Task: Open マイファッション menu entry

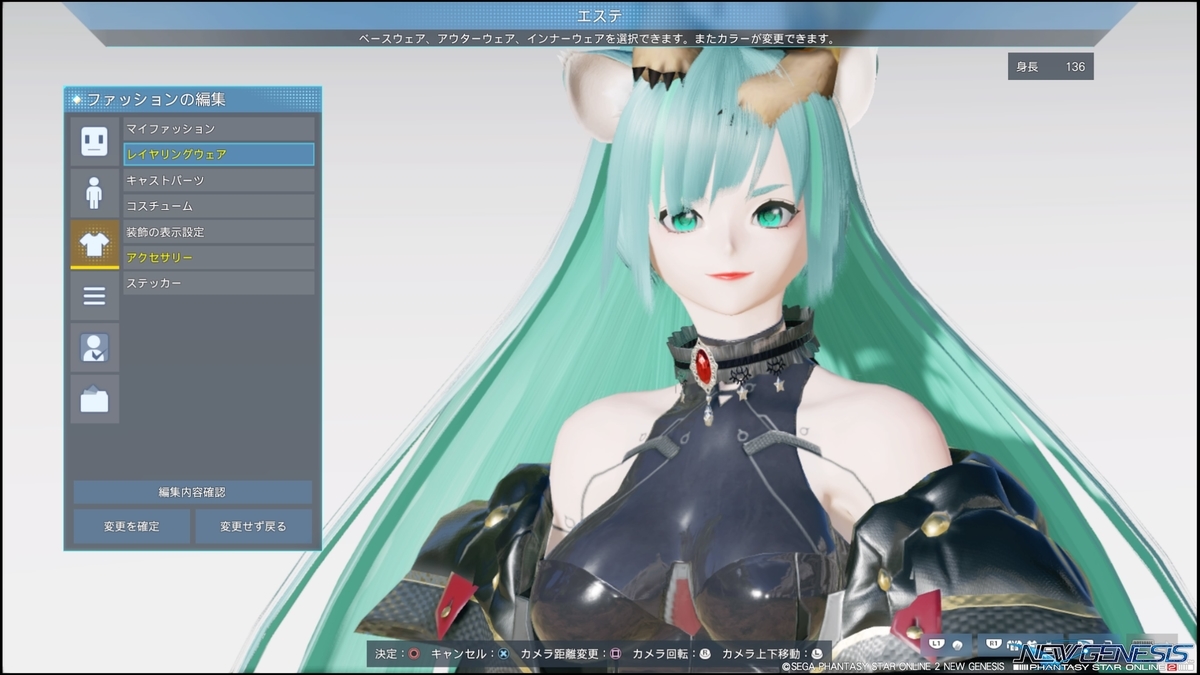Action: pos(218,129)
